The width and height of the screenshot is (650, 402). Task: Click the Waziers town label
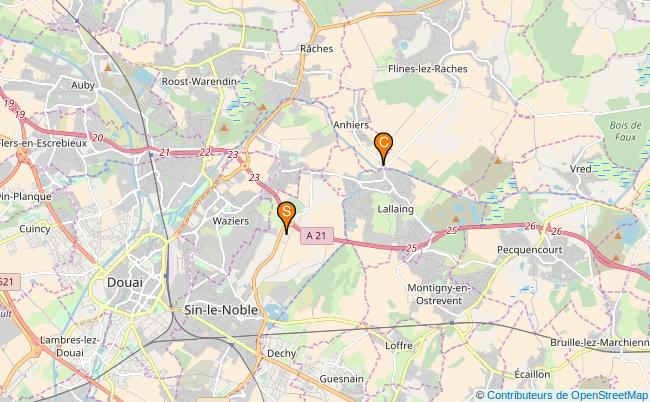231,221
